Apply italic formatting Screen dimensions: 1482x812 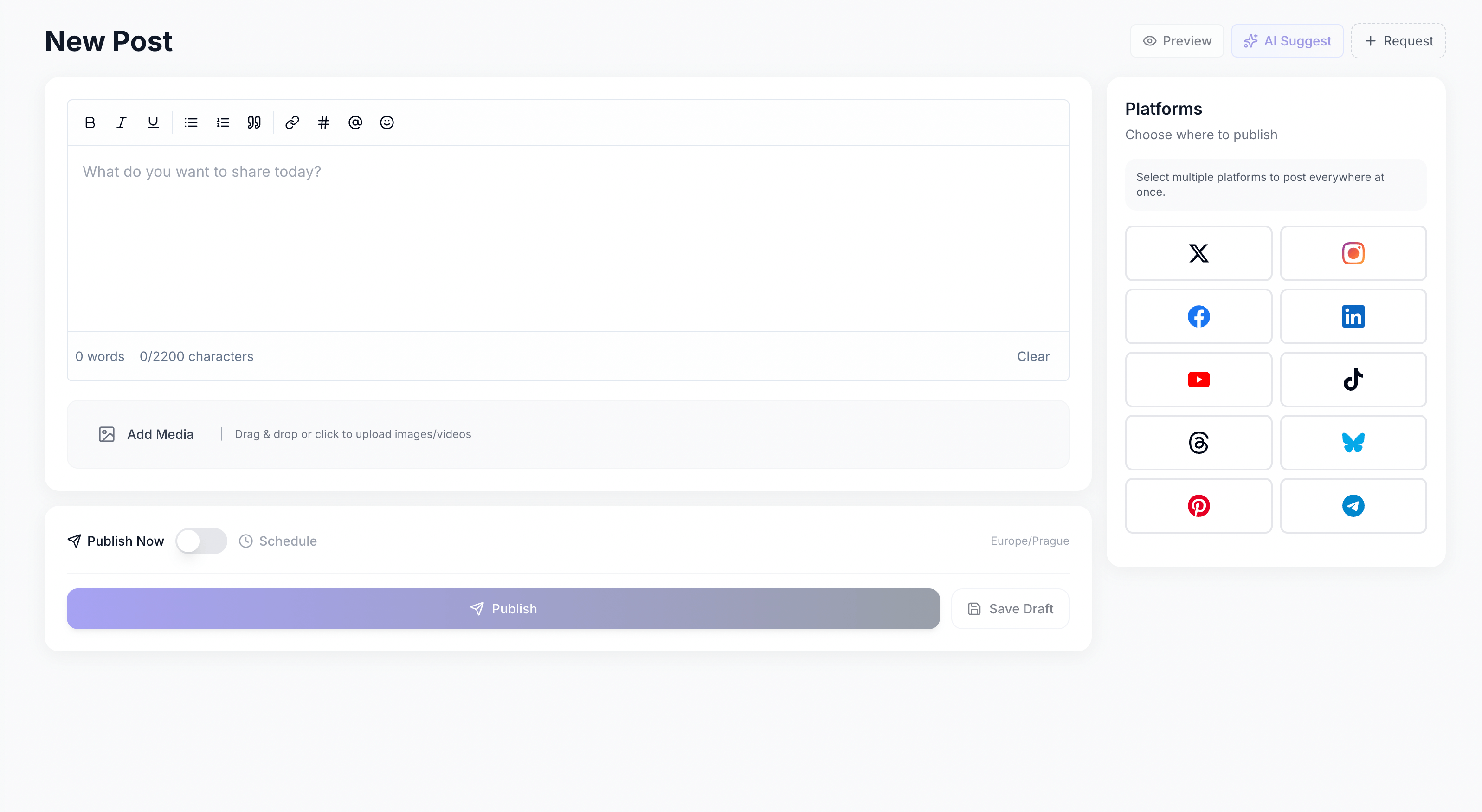pyautogui.click(x=122, y=122)
